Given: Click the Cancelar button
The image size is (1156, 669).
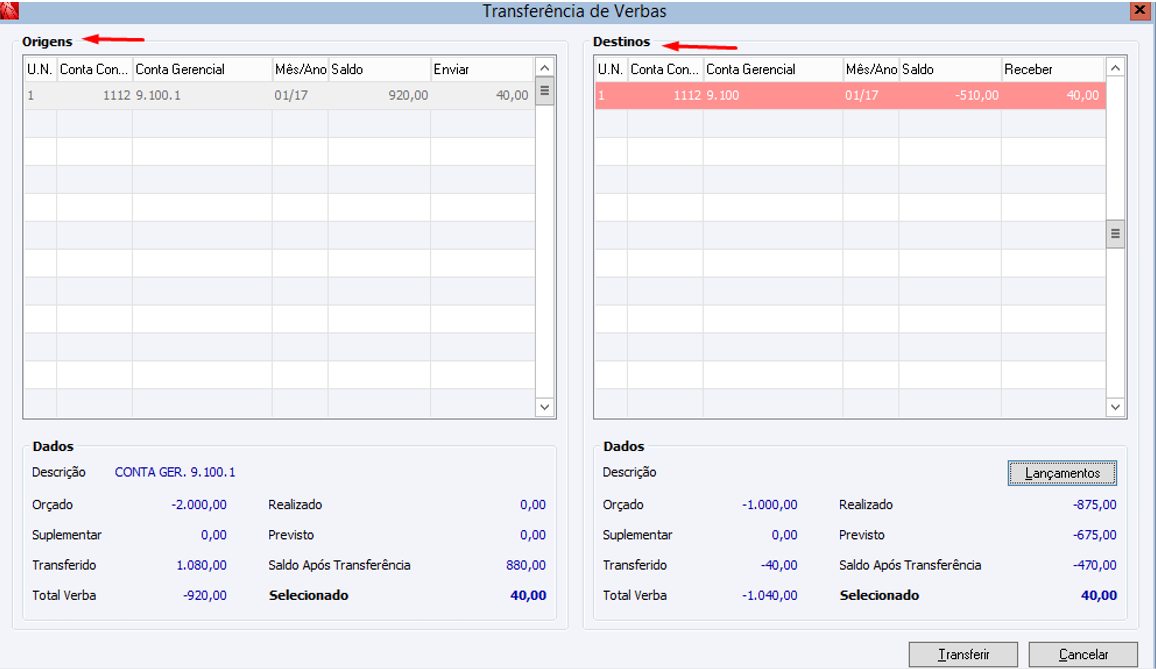Looking at the screenshot, I should [1083, 654].
